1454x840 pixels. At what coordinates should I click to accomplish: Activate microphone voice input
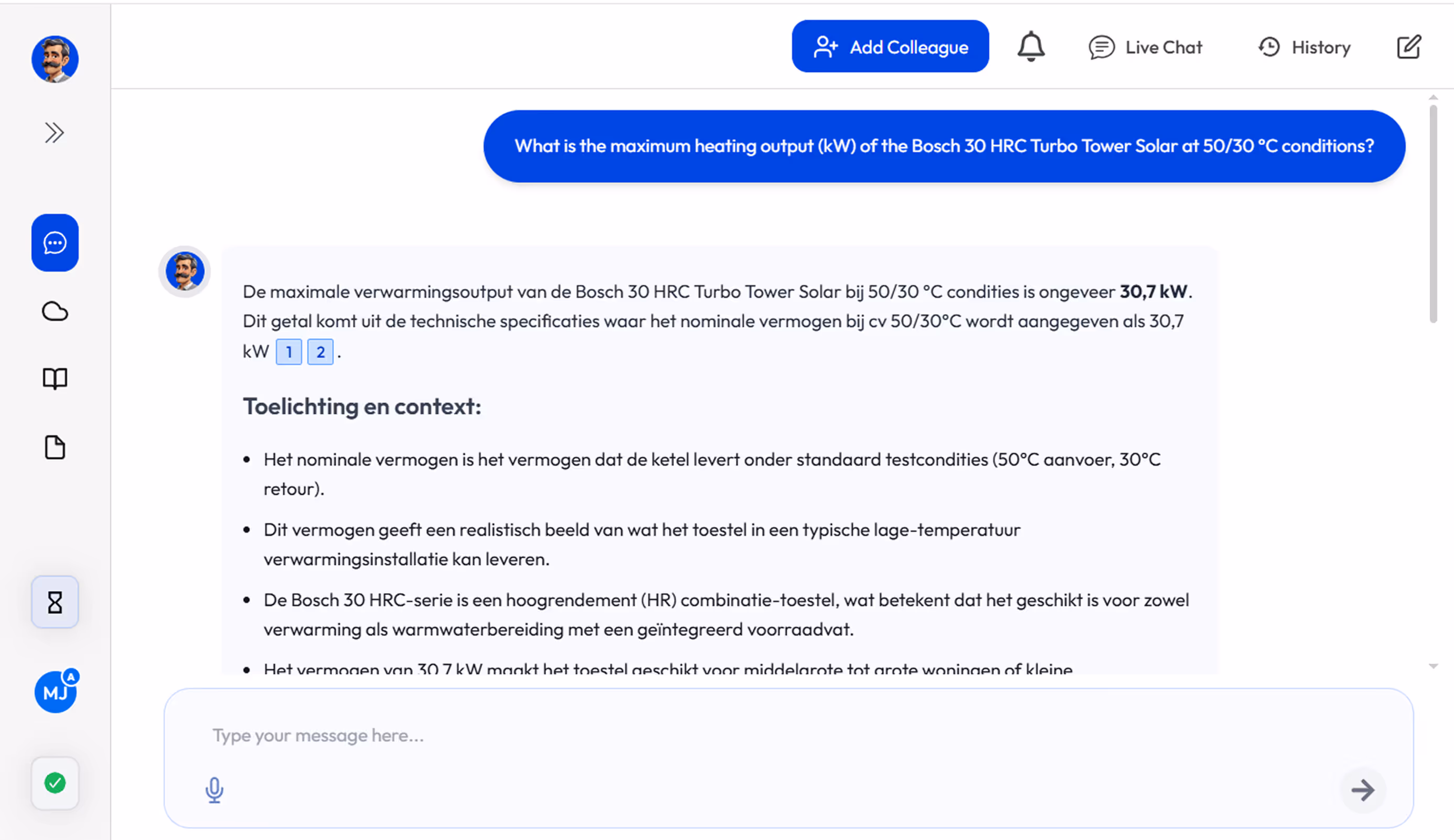click(214, 790)
